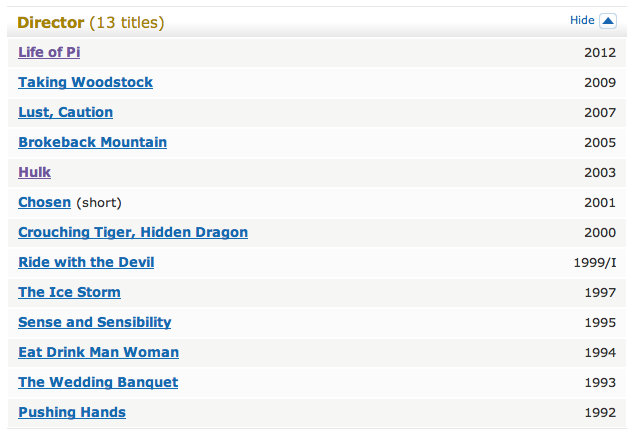Click the Eat Drink Man Woman link

pos(98,352)
